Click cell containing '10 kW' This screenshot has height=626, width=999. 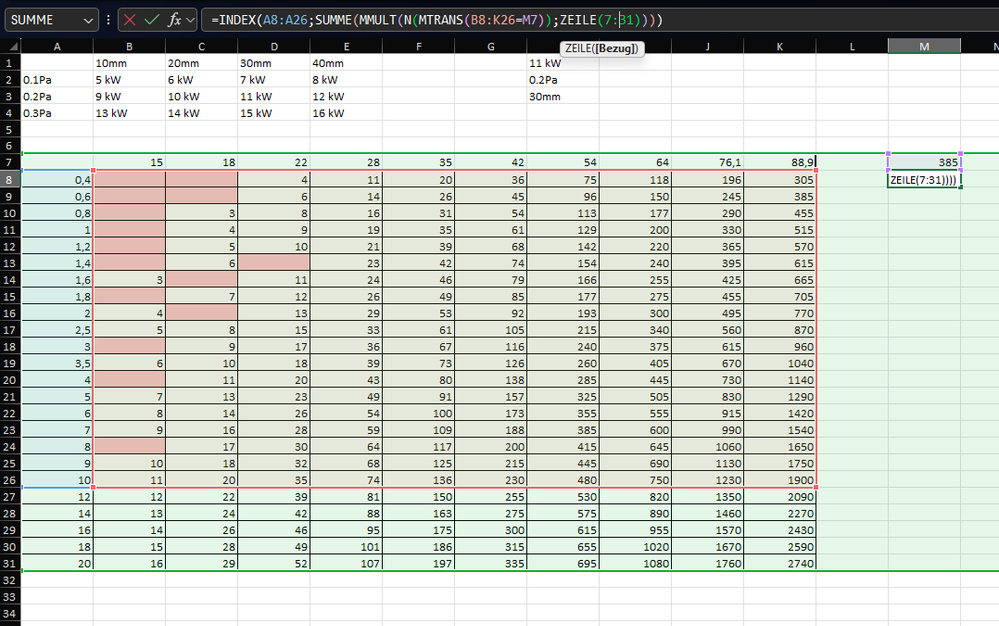coord(201,96)
